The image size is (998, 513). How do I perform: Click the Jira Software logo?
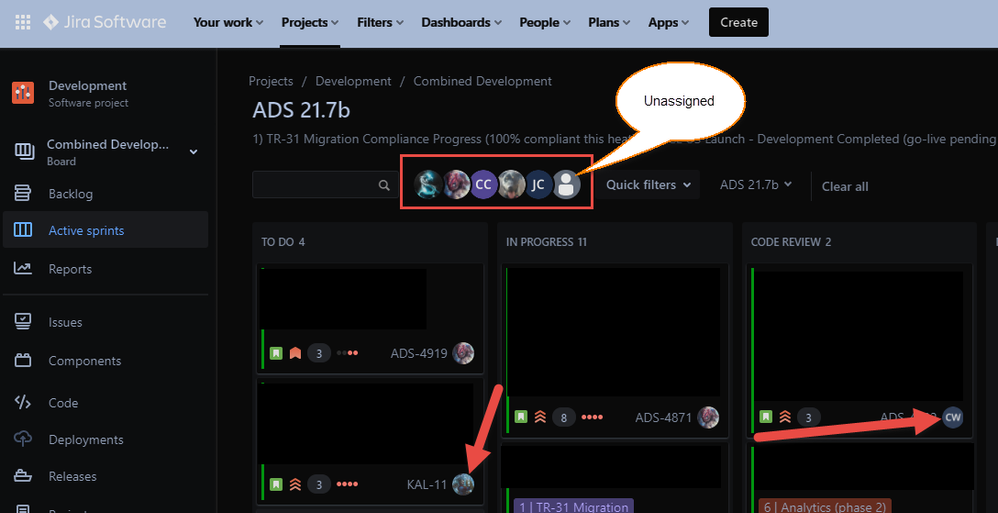click(x=104, y=22)
